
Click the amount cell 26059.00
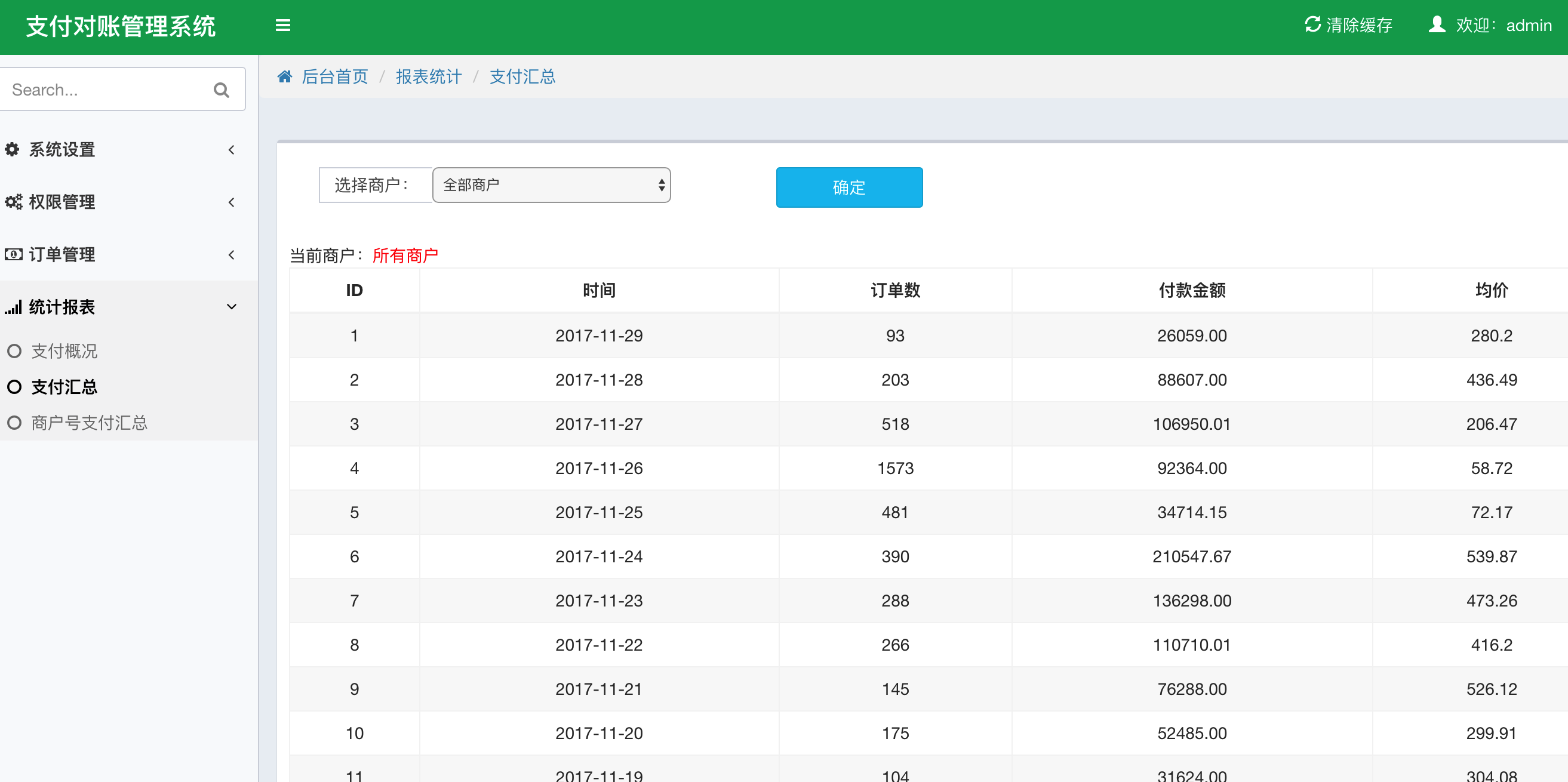click(x=1192, y=335)
